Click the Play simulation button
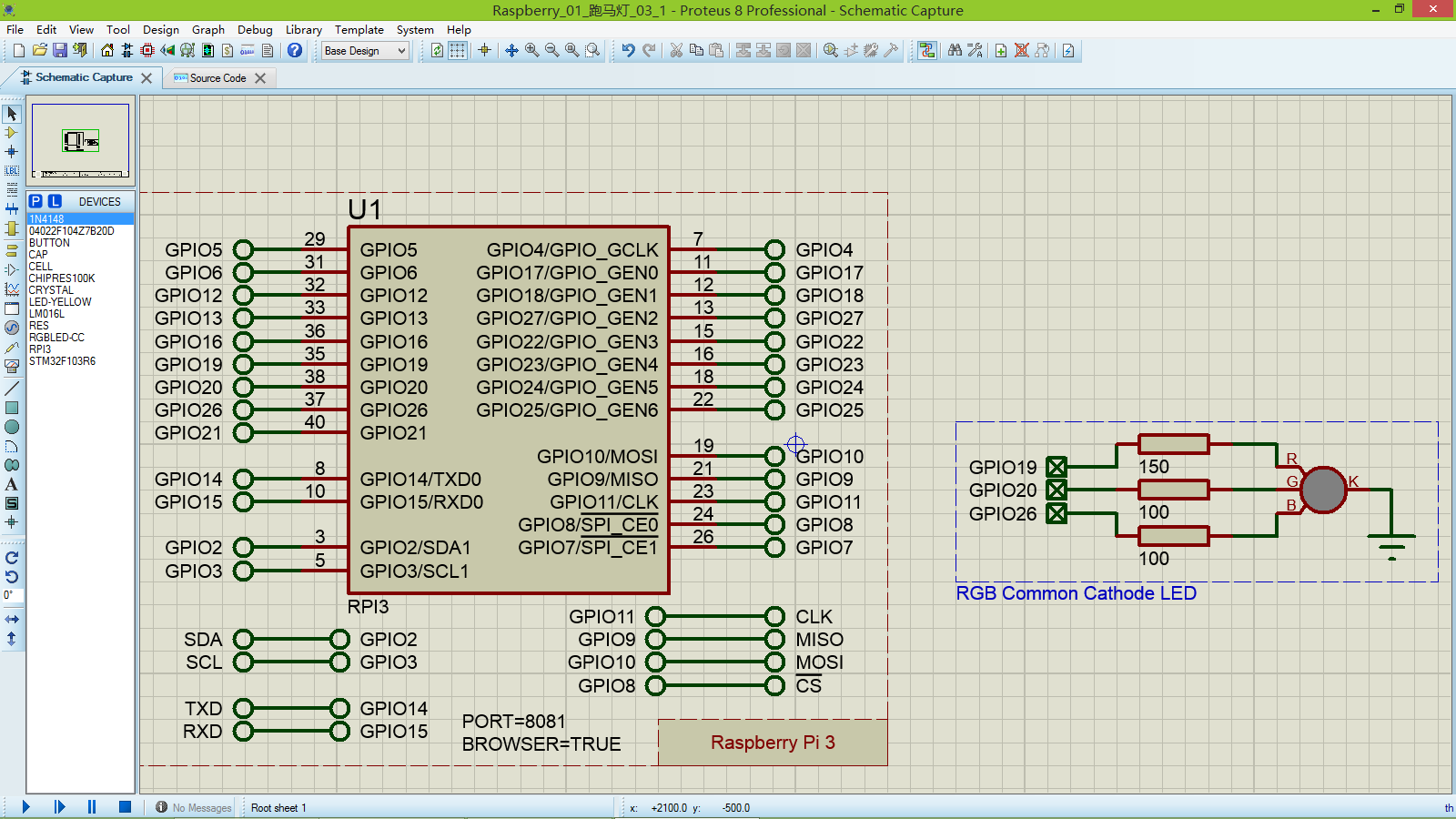Image resolution: width=1456 pixels, height=819 pixels. coord(25,806)
